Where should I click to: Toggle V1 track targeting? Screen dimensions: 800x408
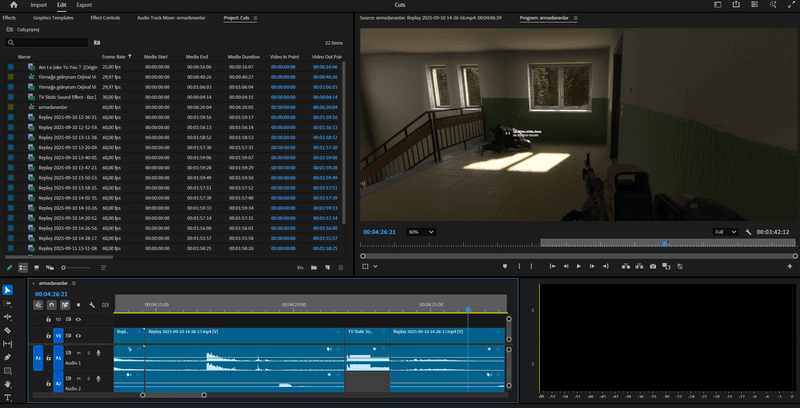pos(58,336)
